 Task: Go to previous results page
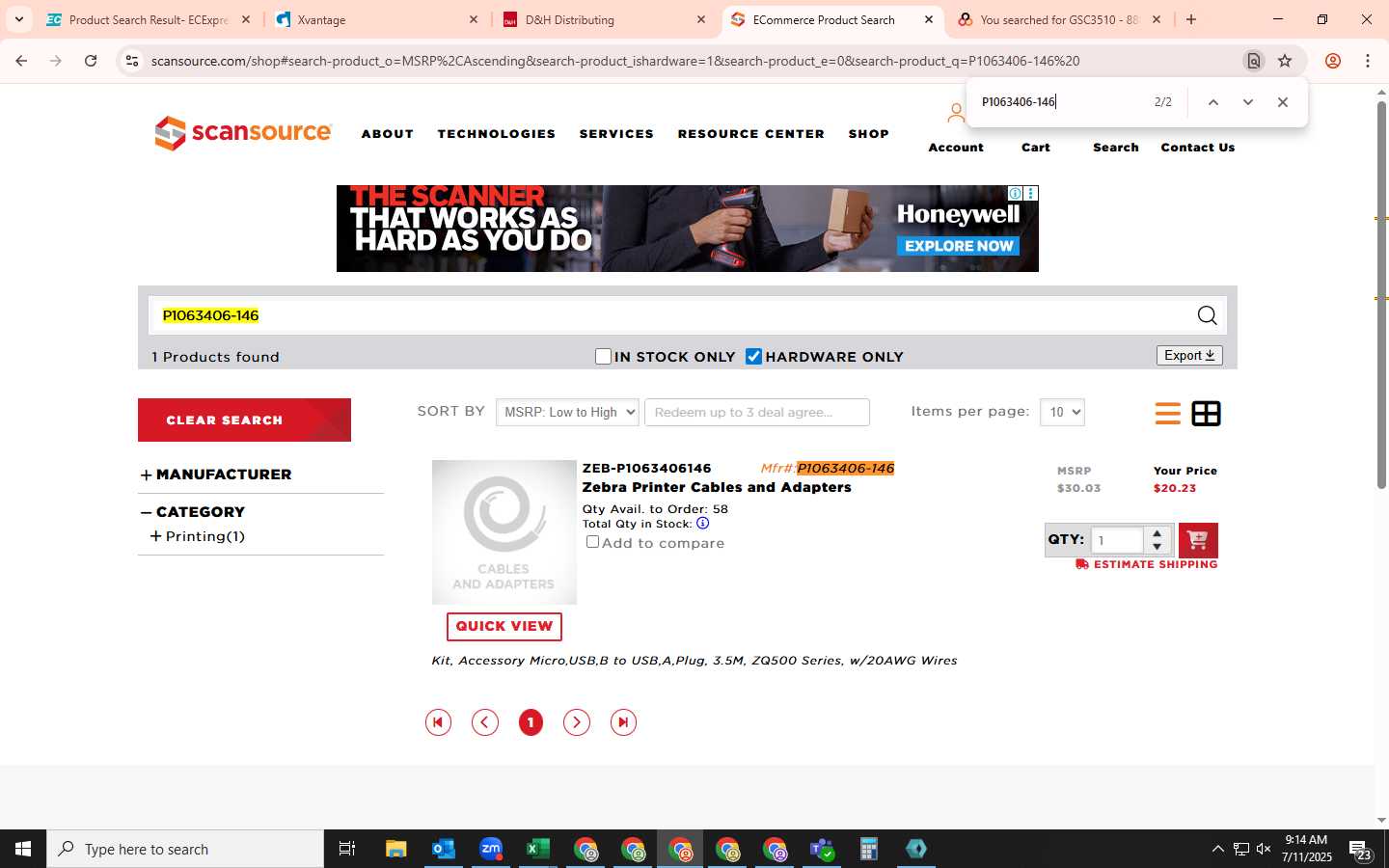click(485, 722)
